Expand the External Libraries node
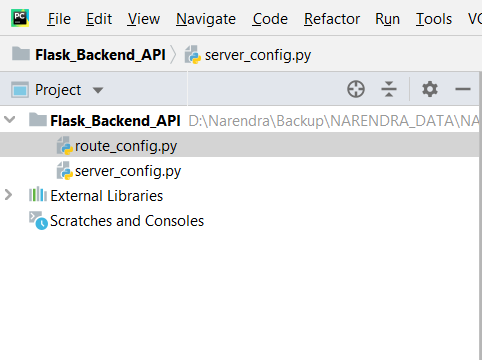This screenshot has height=360, width=482. pyautogui.click(x=9, y=195)
